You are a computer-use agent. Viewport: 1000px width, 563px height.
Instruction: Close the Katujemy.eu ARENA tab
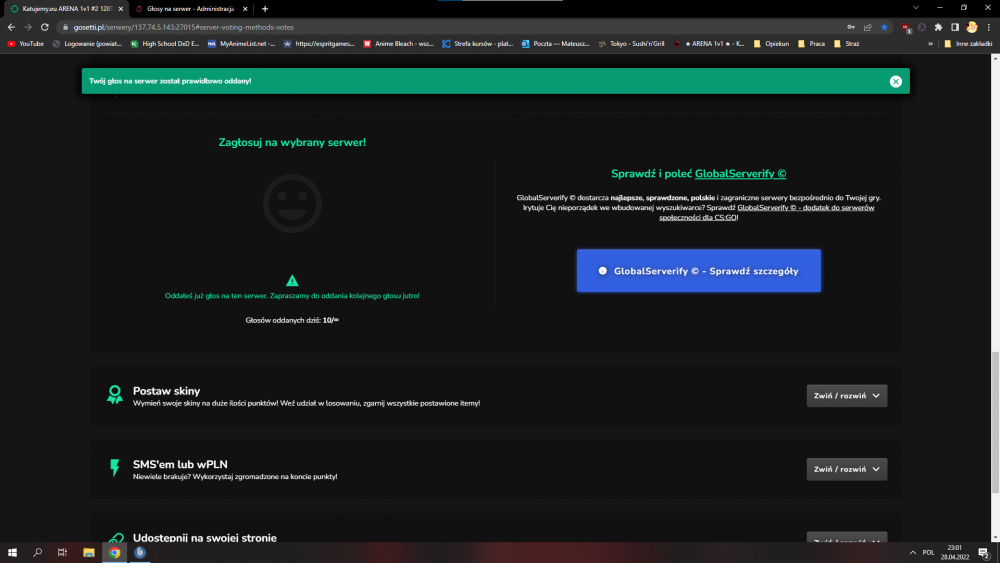[x=121, y=9]
